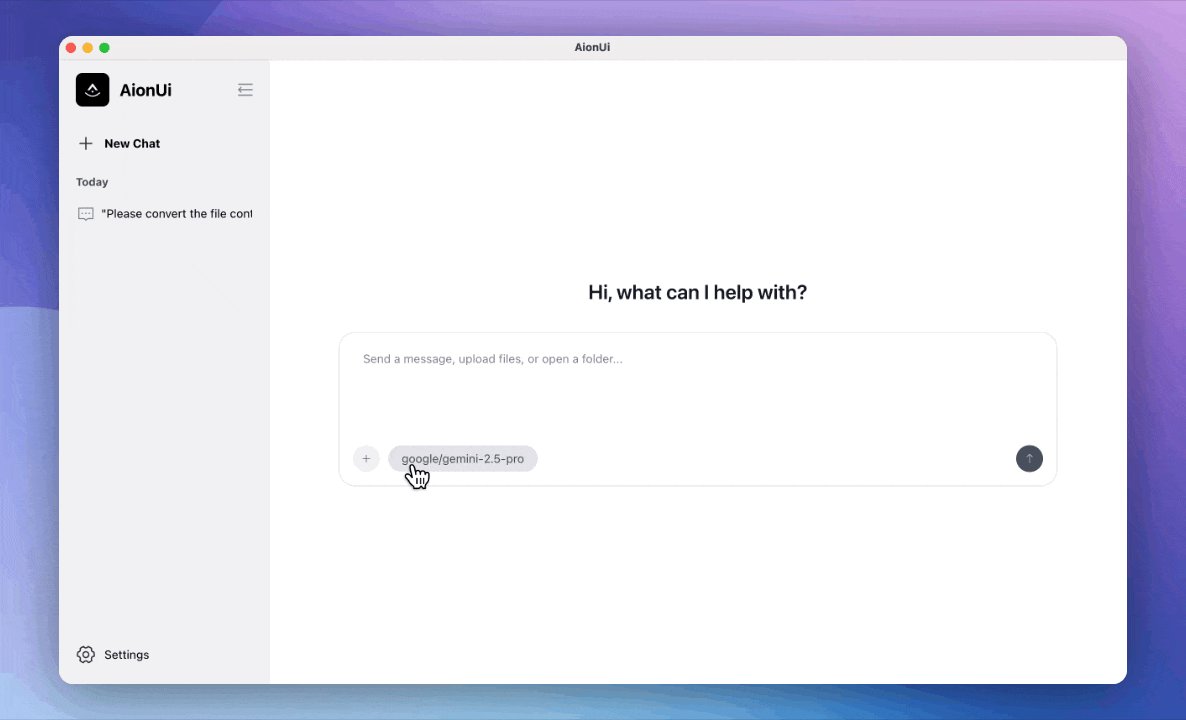Open the Settings label in the sidebar

point(126,655)
